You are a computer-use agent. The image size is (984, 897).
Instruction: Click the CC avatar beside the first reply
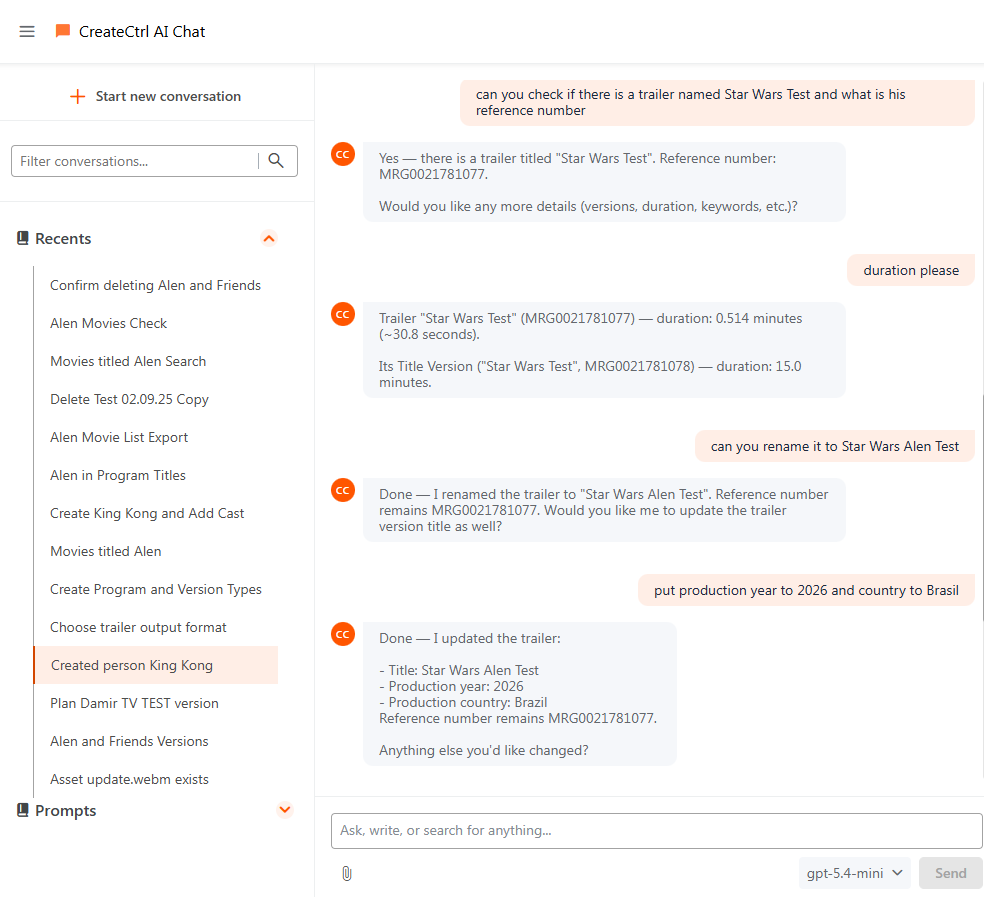343,154
